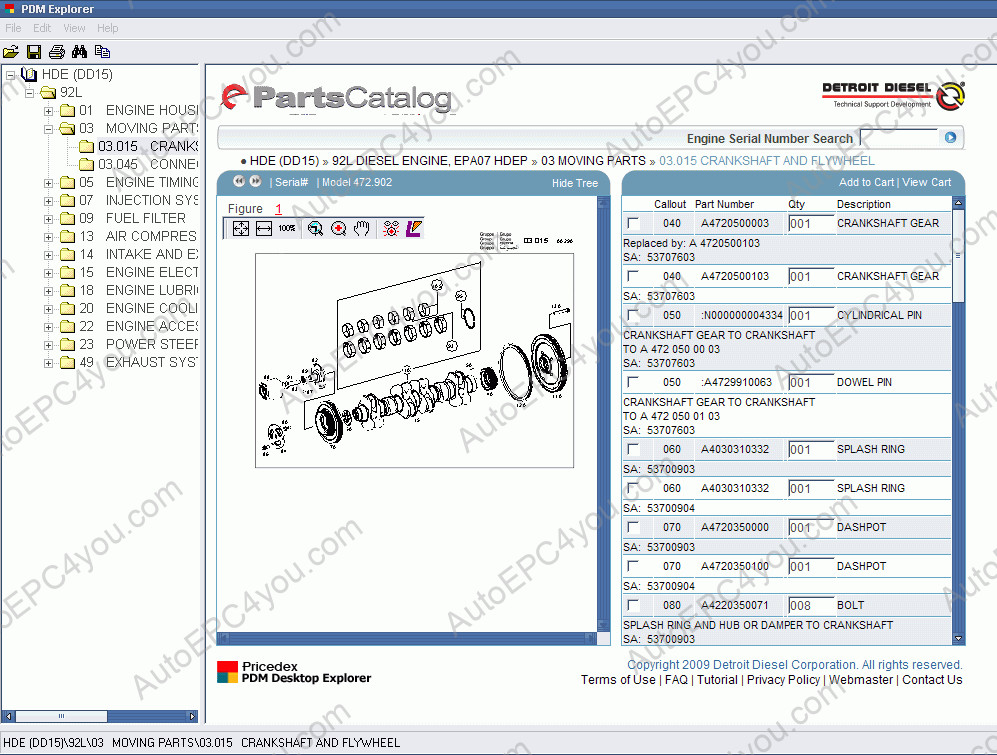Expand the 09 FUEL FILTER folder
The image size is (997, 755).
tap(48, 219)
